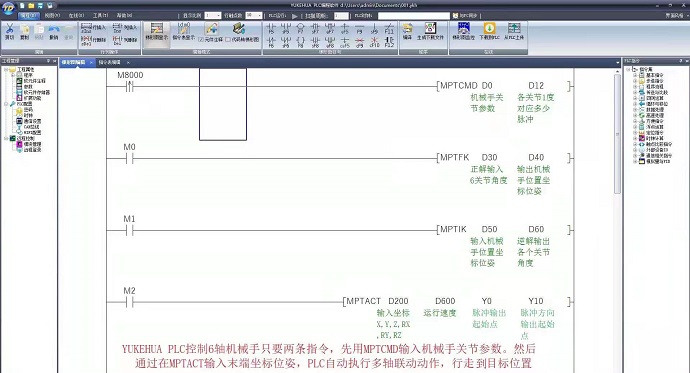
Task: Click the Compile icon
Action: [x=407, y=32]
